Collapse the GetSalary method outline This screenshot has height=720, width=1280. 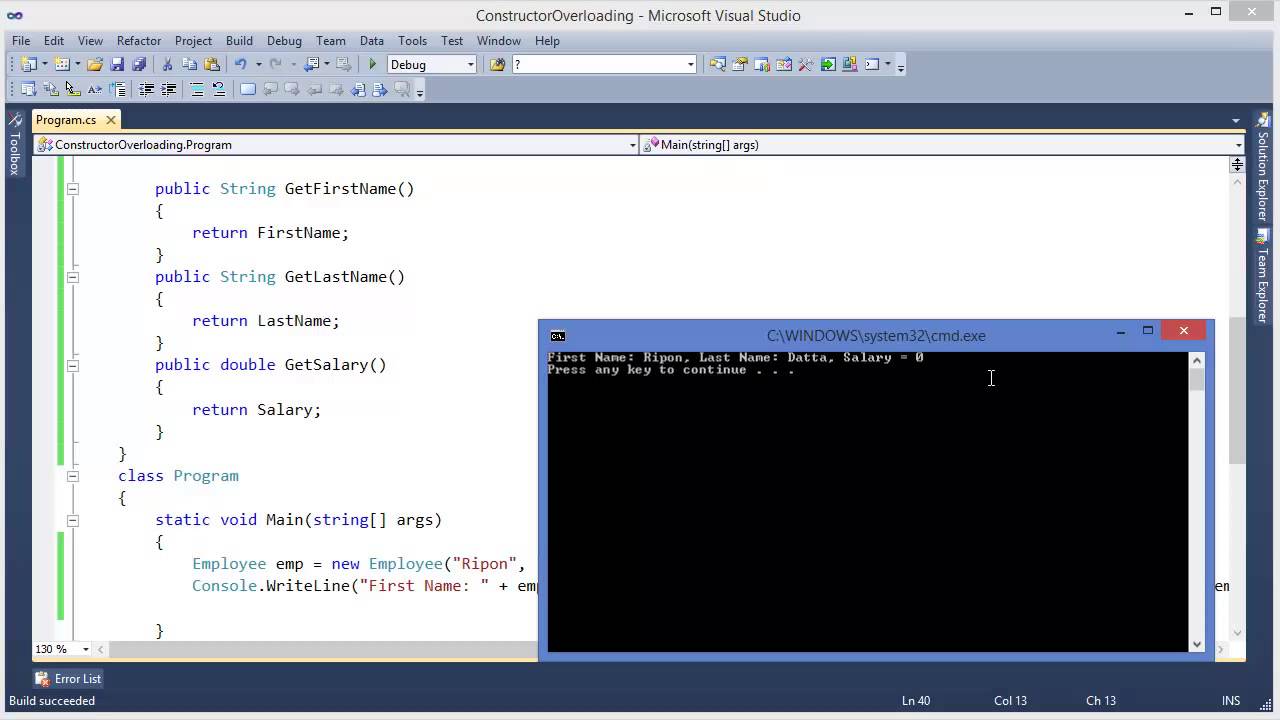click(72, 365)
